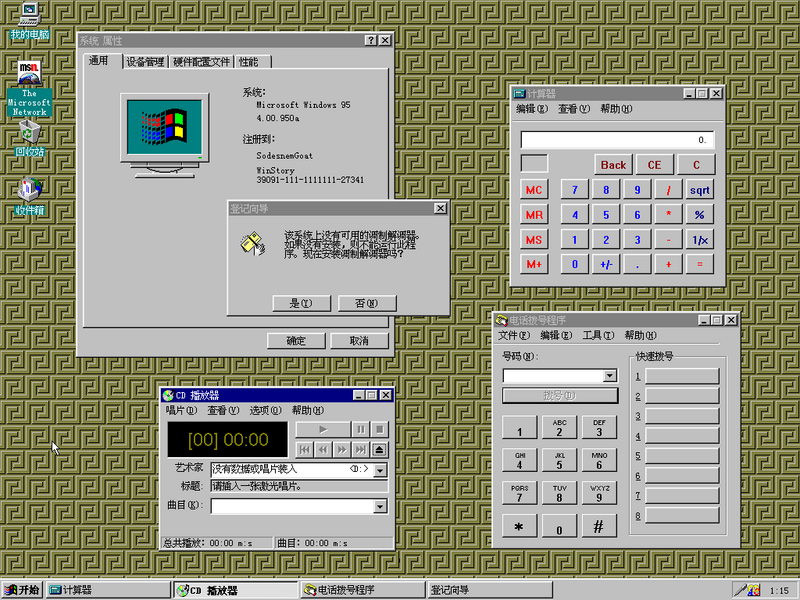Click the CD Player time display
This screenshot has height=600, width=800.
point(228,440)
